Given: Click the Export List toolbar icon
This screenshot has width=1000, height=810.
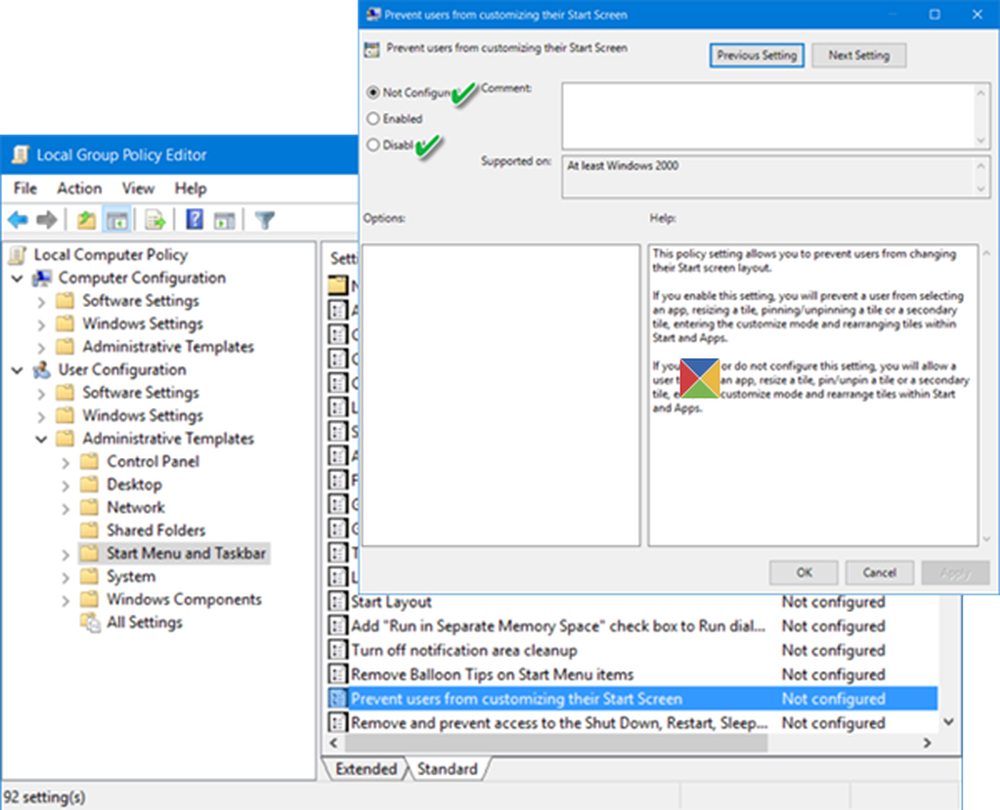Looking at the screenshot, I should tap(155, 220).
